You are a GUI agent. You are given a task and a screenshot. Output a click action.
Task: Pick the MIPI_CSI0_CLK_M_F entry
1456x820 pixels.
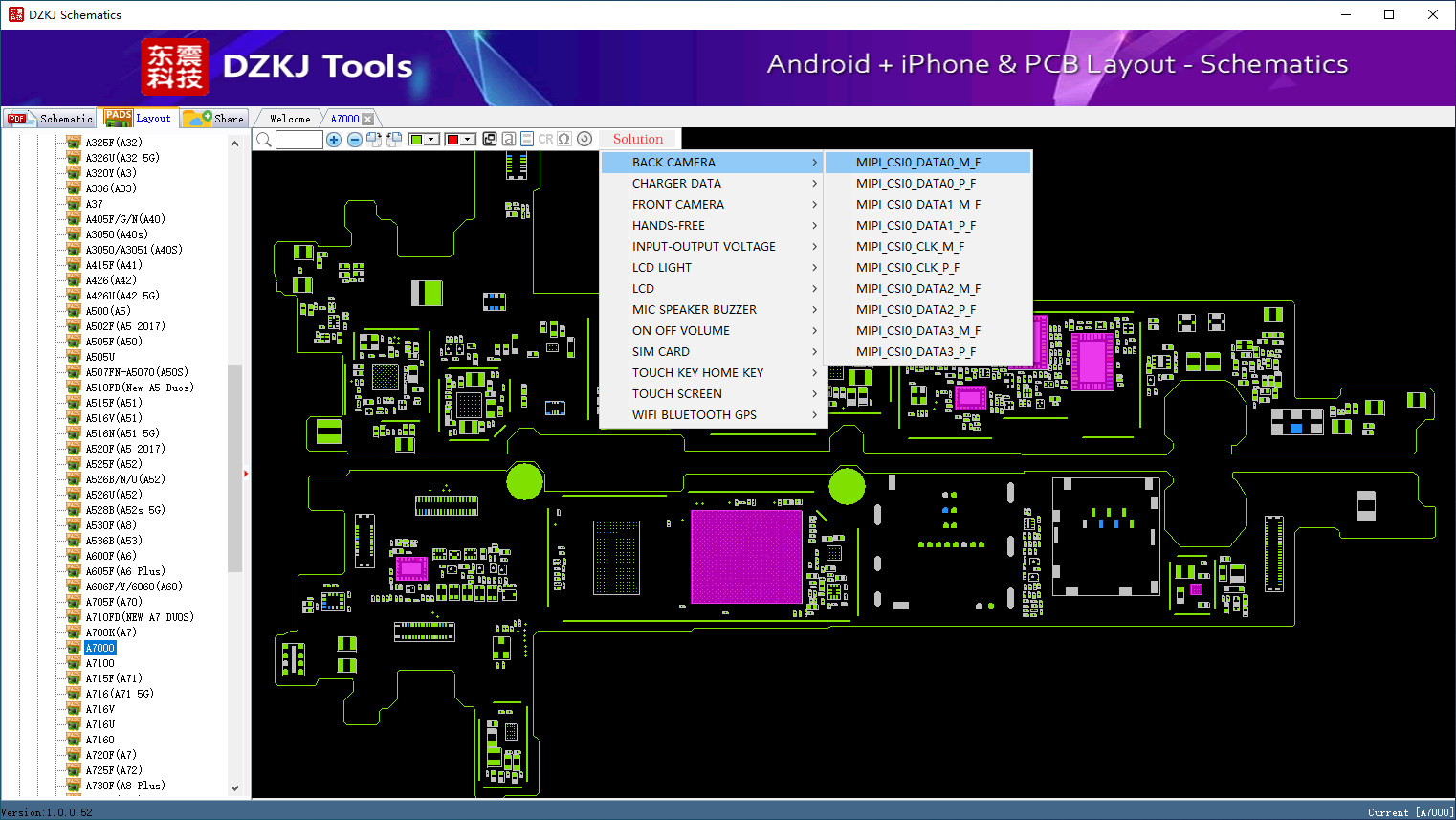pyautogui.click(x=928, y=247)
